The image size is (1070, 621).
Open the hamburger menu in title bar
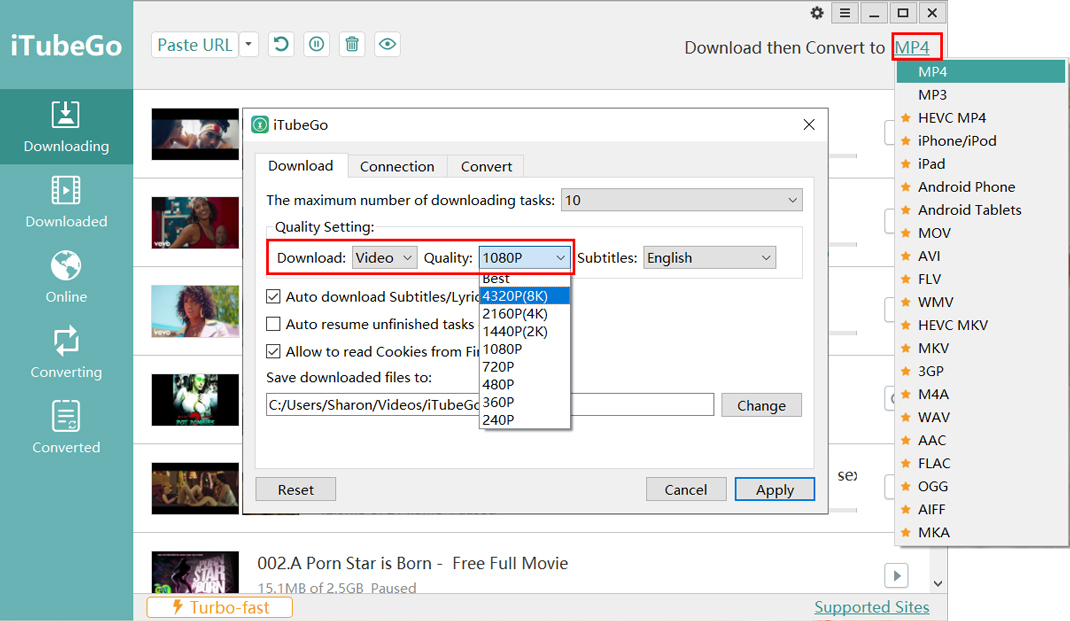click(x=845, y=13)
